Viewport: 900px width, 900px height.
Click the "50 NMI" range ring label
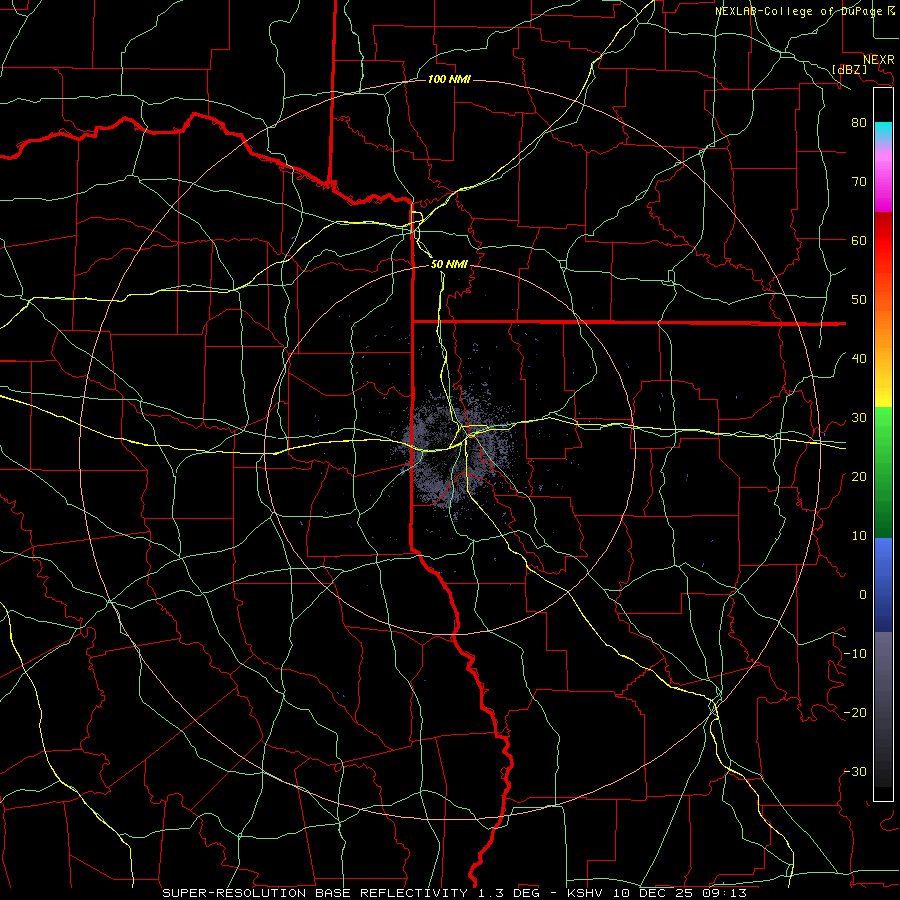(x=449, y=264)
